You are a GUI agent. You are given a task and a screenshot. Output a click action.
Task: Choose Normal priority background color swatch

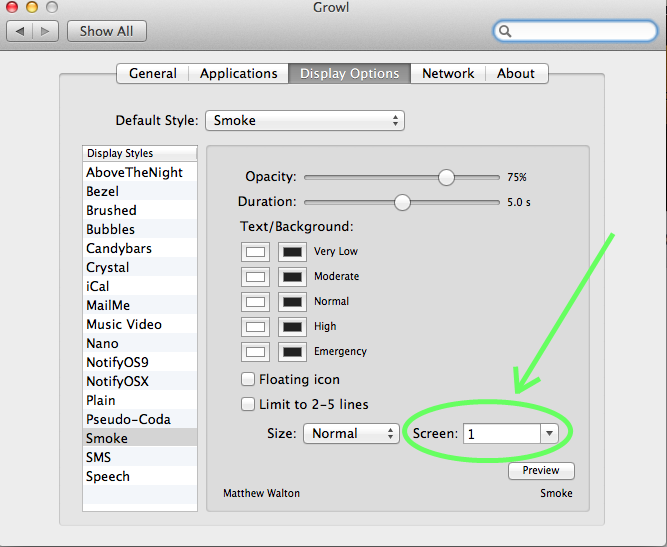[x=292, y=302]
